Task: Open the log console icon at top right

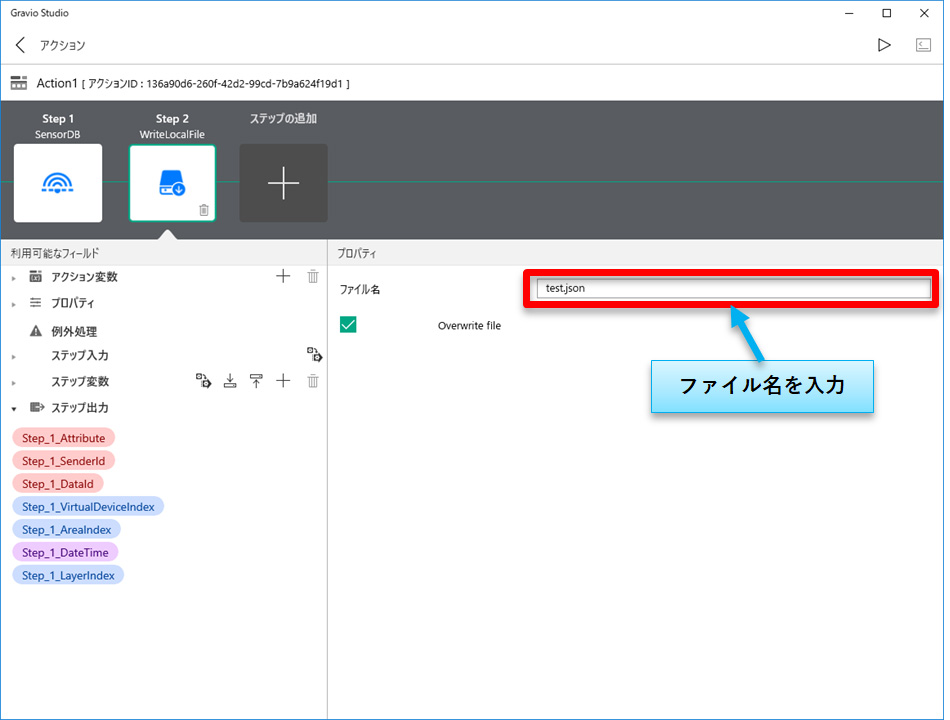Action: 923,45
